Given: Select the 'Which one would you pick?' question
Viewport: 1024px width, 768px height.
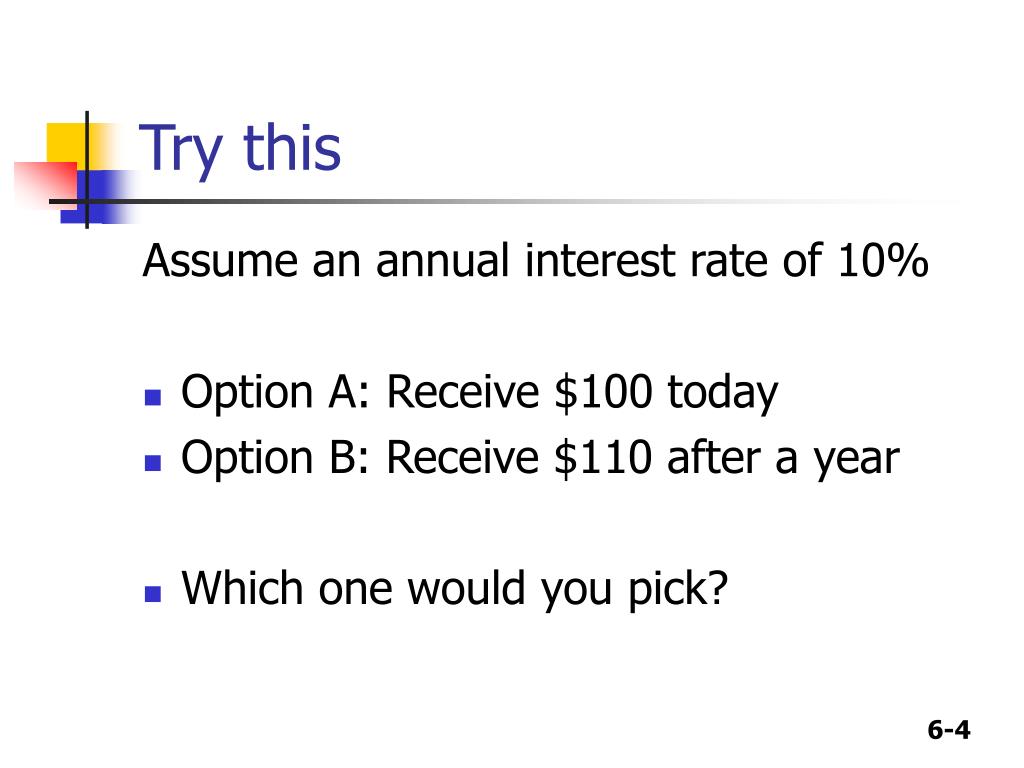Looking at the screenshot, I should tap(455, 590).
